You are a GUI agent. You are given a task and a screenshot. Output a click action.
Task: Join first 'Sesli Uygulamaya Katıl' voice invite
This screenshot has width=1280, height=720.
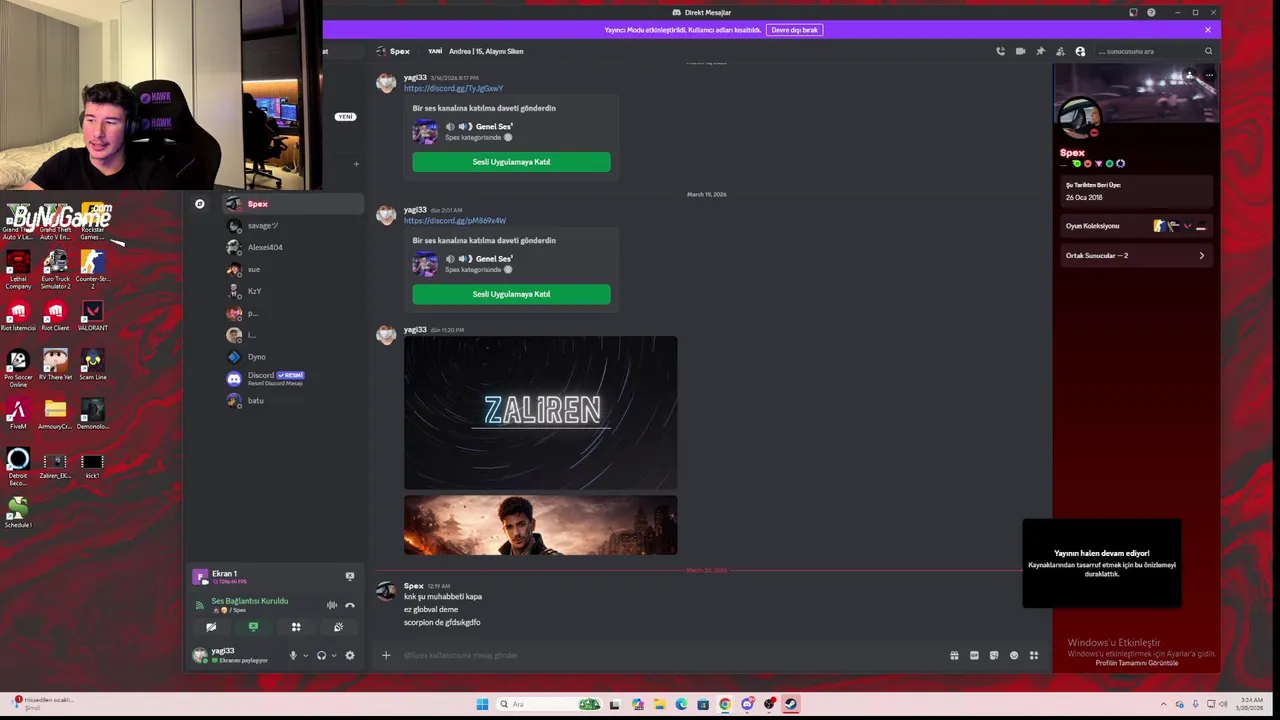pyautogui.click(x=511, y=162)
